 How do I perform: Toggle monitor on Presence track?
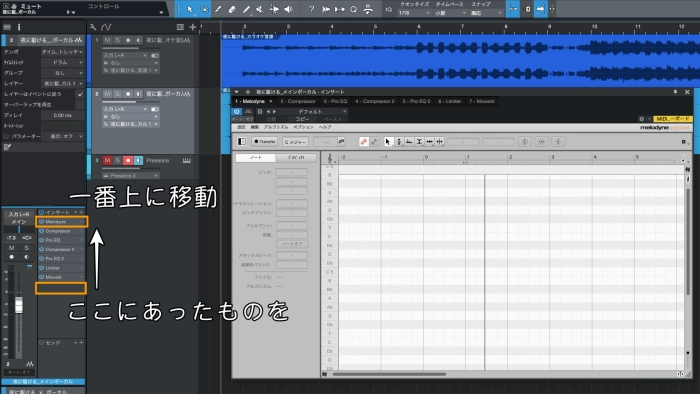(138, 160)
